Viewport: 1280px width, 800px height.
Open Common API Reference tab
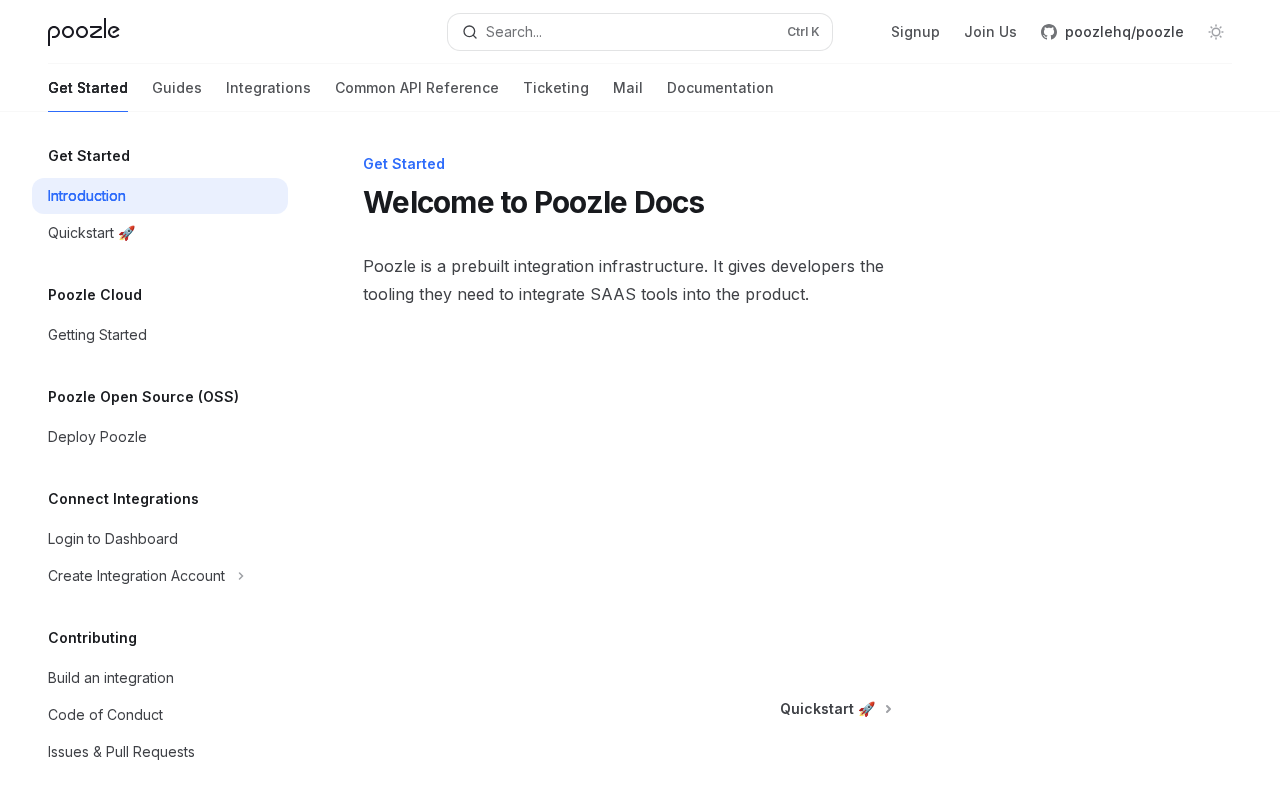click(x=417, y=88)
